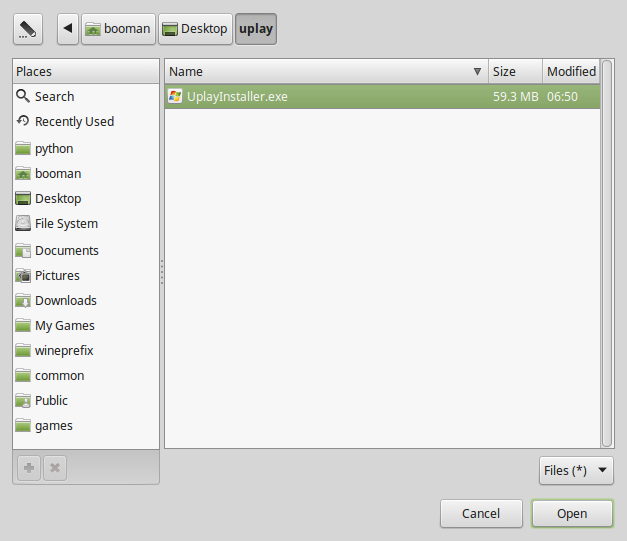Click the X remove-bookmark button

click(55, 468)
